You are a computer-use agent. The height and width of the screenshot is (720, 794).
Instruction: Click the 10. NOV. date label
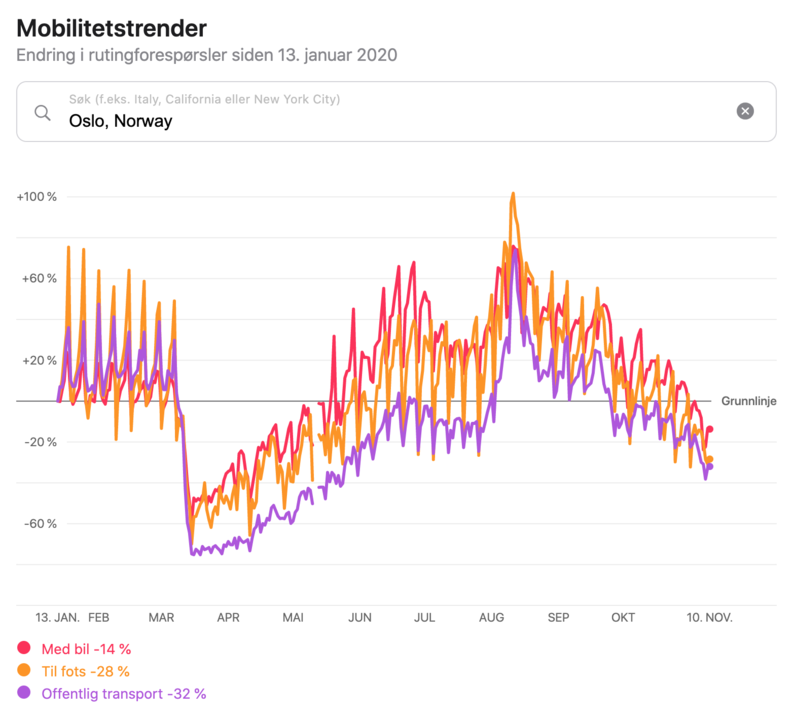(x=709, y=618)
